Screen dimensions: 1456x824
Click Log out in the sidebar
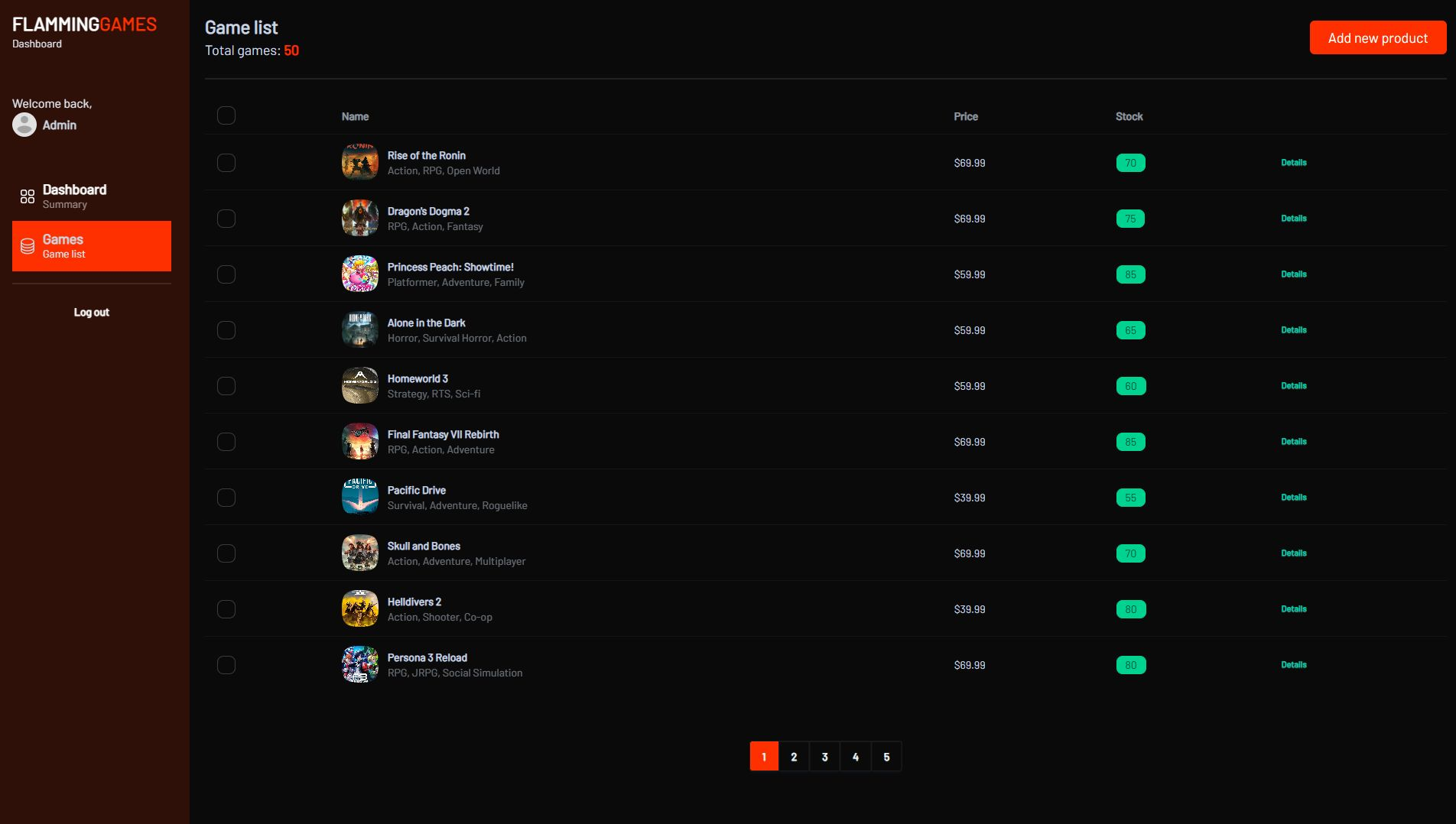coord(91,312)
